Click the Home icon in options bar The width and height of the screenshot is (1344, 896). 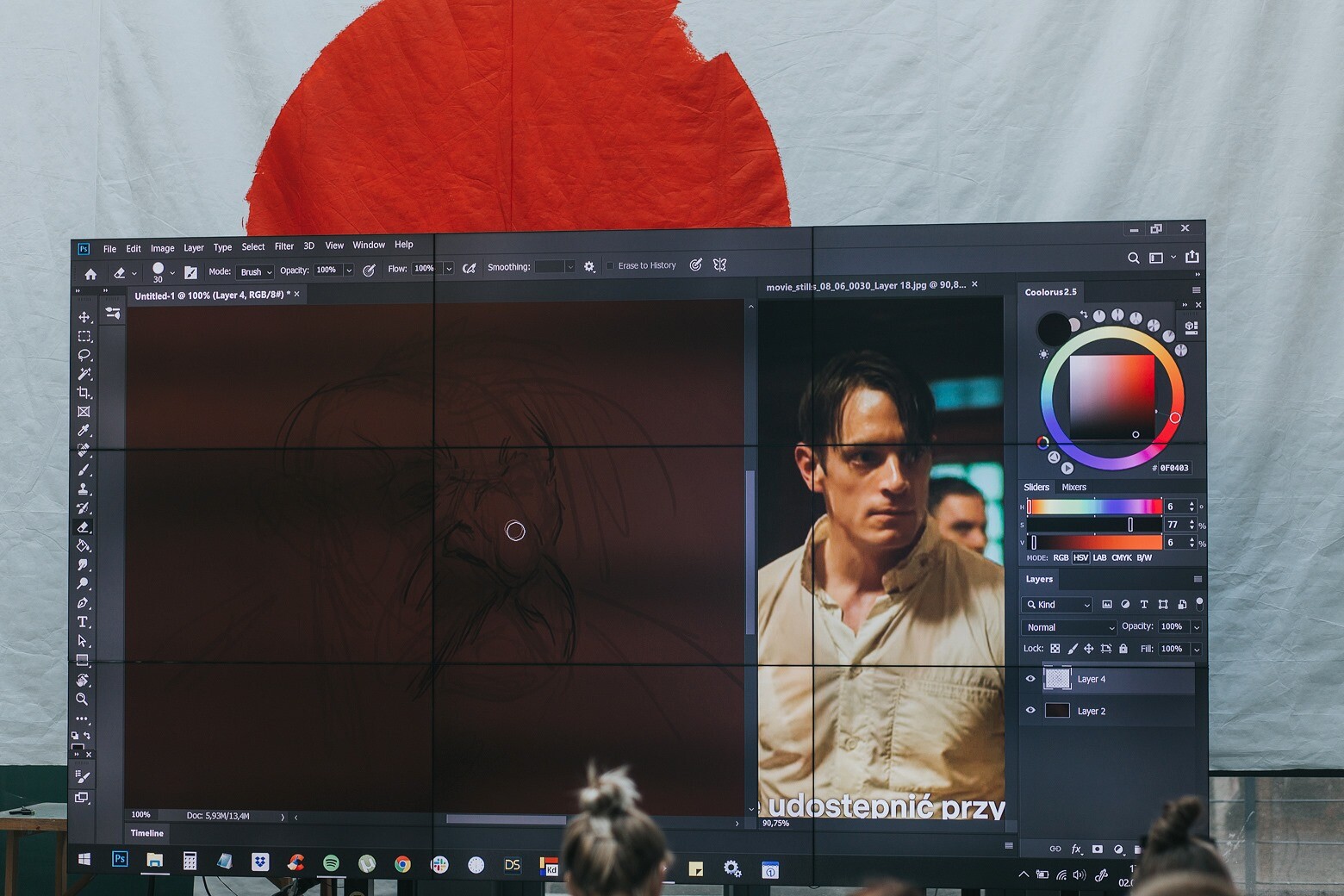coord(90,274)
